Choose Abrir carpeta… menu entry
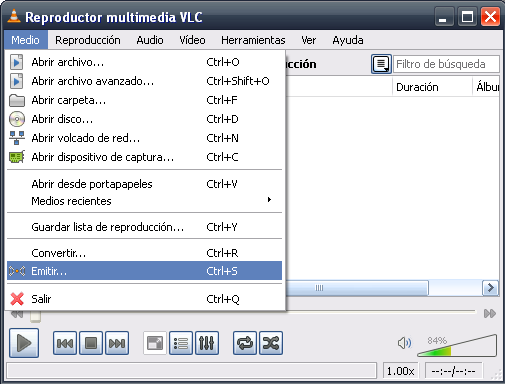This screenshot has height=384, width=505. [145, 100]
